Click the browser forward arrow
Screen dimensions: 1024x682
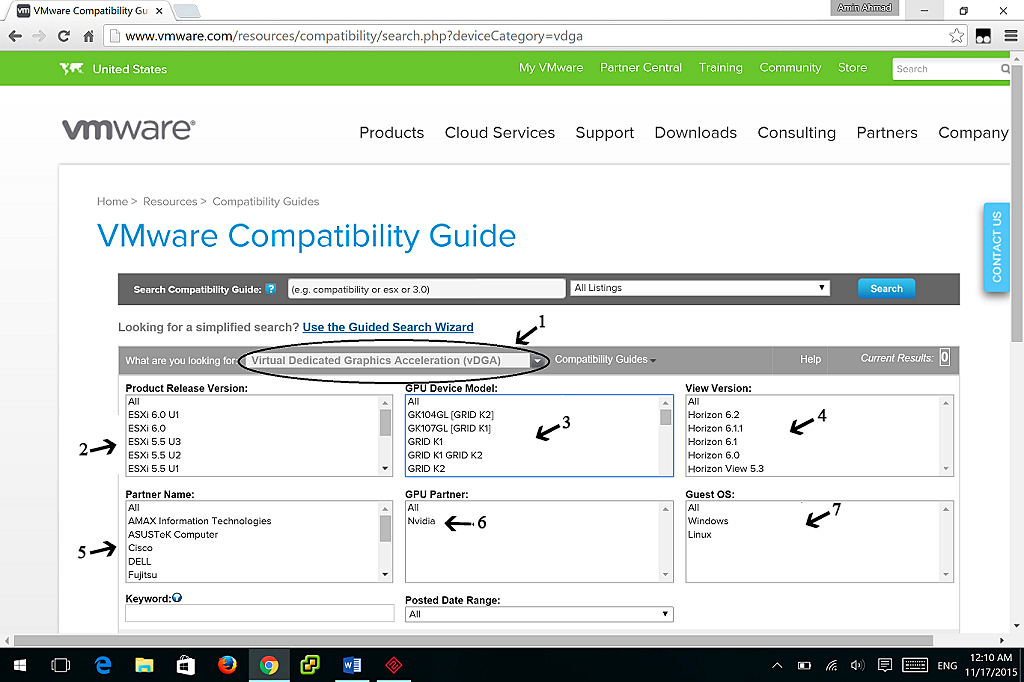point(39,36)
